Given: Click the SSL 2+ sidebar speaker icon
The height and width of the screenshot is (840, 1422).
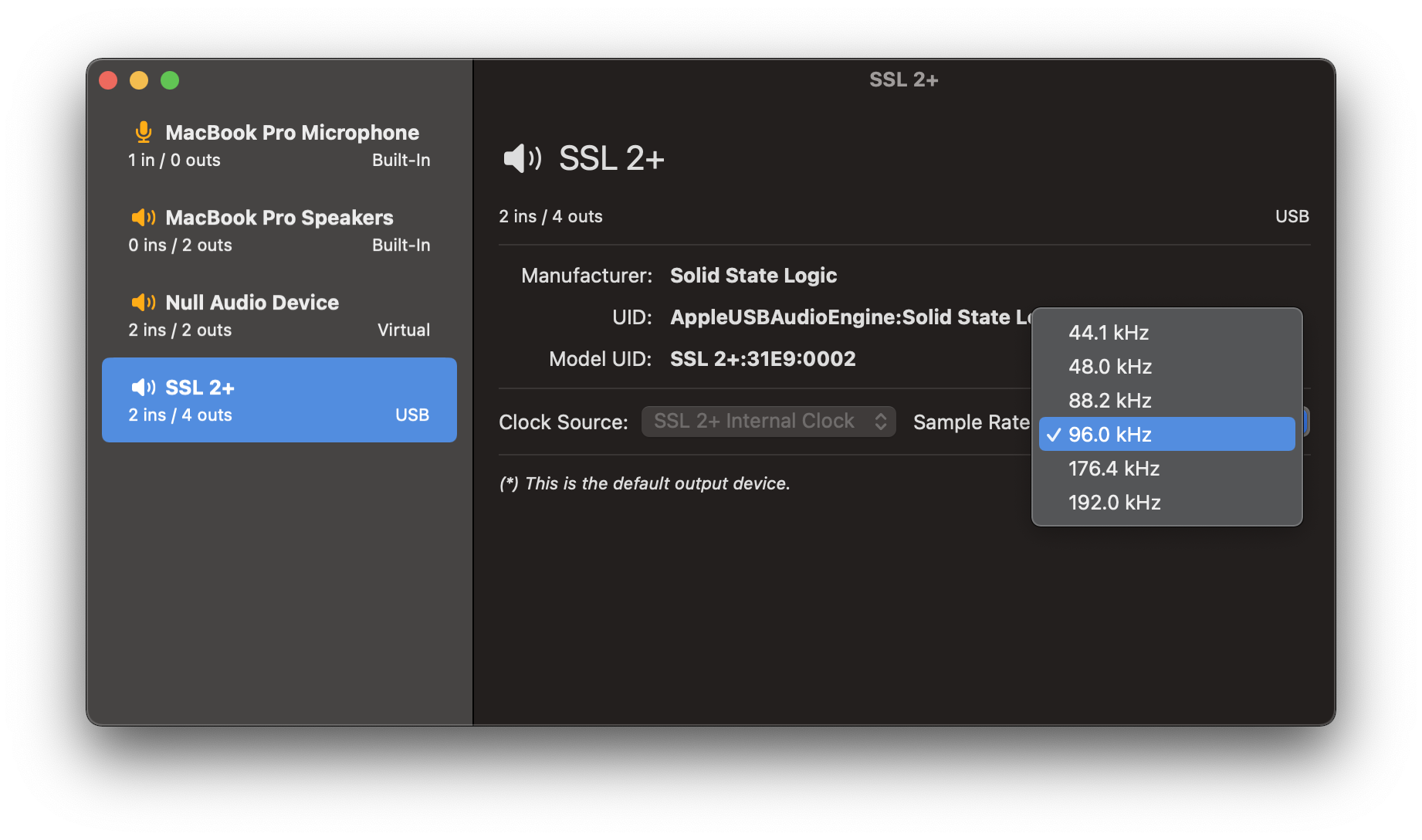Looking at the screenshot, I should pyautogui.click(x=144, y=387).
